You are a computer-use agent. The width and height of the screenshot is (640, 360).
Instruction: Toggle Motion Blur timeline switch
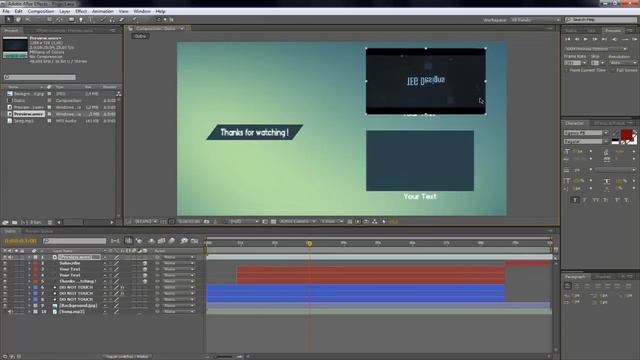[172, 241]
